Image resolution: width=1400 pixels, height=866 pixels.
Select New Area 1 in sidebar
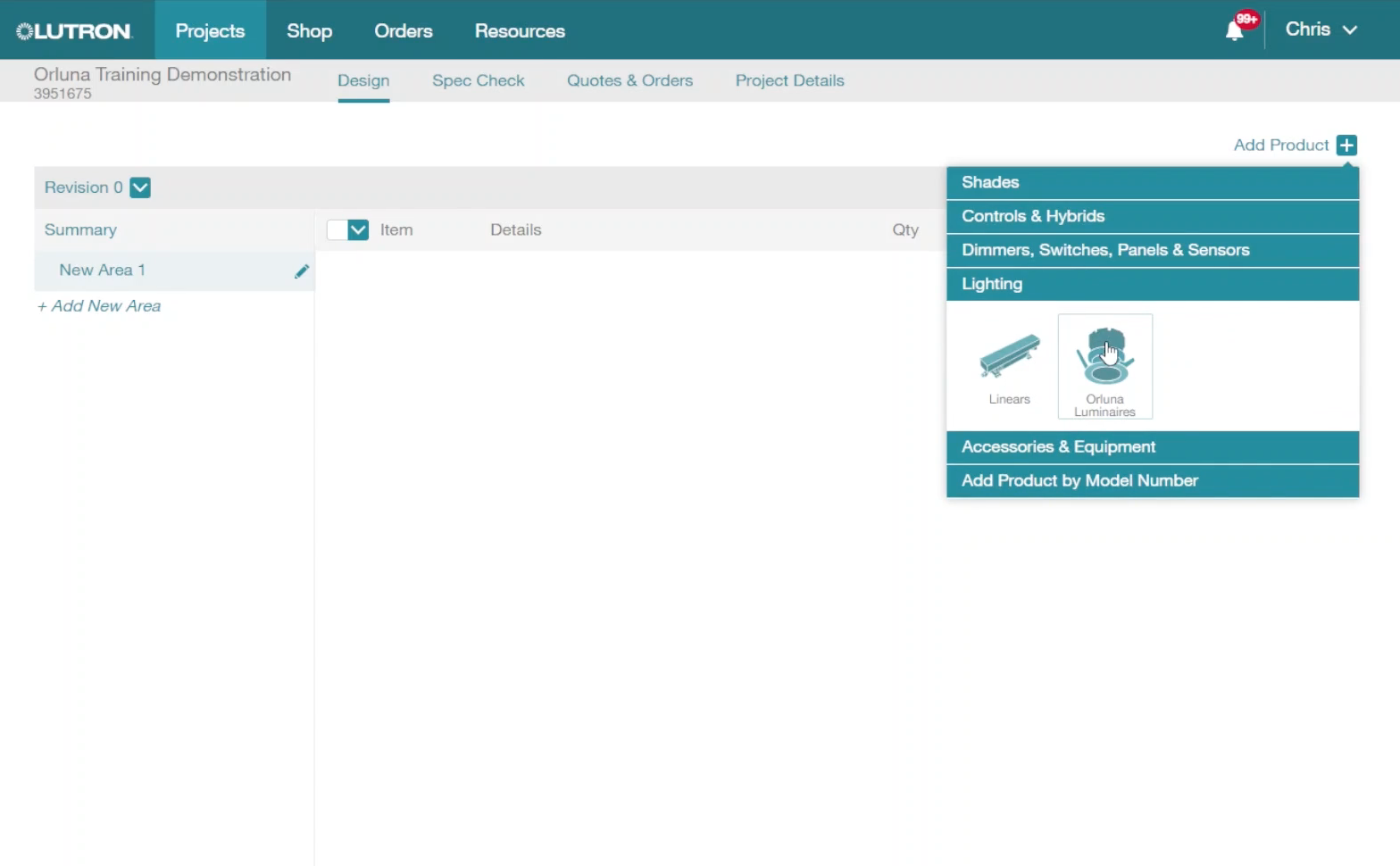174,271
